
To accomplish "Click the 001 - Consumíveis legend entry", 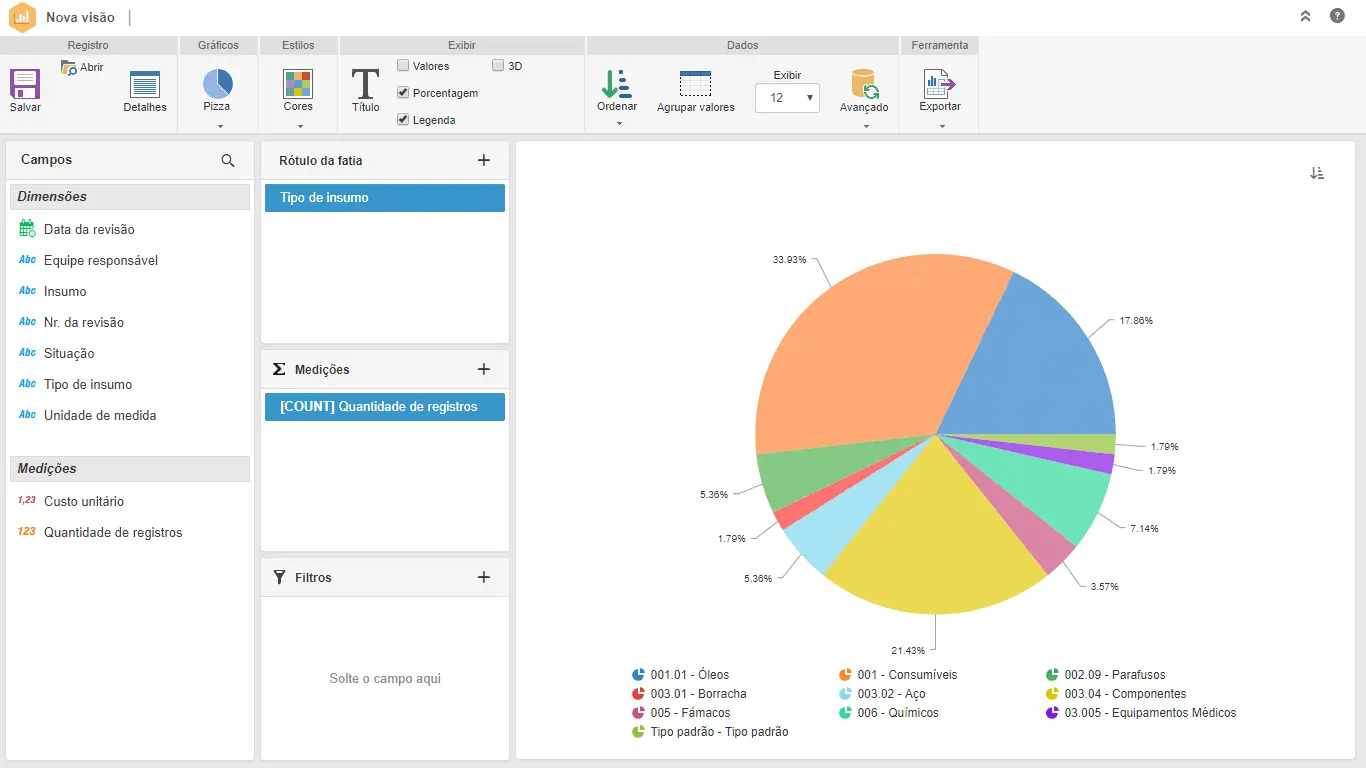I will click(x=898, y=675).
